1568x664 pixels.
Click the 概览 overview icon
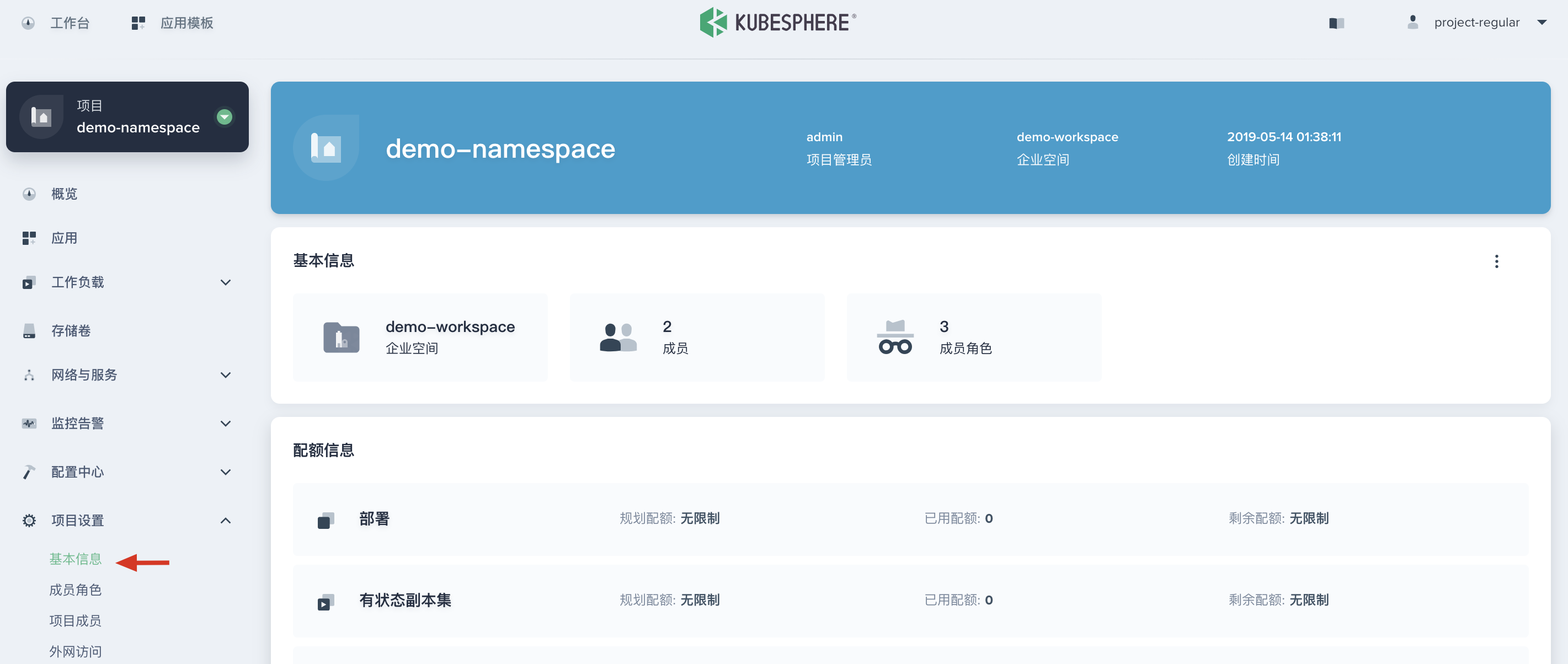(29, 194)
